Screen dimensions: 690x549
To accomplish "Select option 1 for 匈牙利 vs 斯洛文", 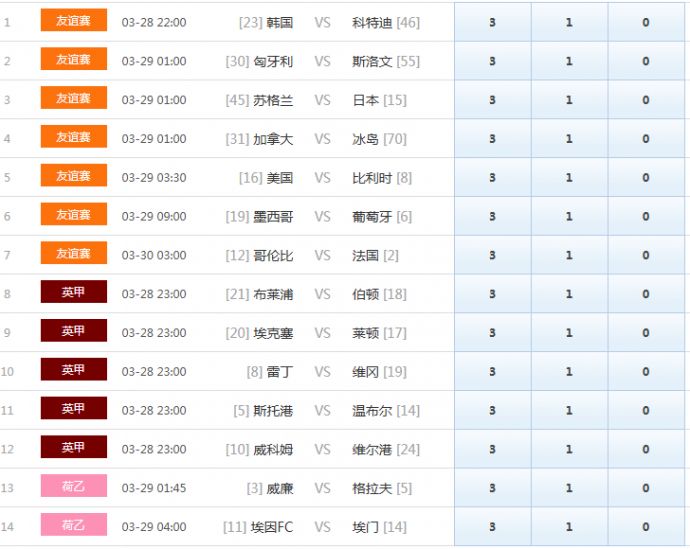I will (x=569, y=61).
